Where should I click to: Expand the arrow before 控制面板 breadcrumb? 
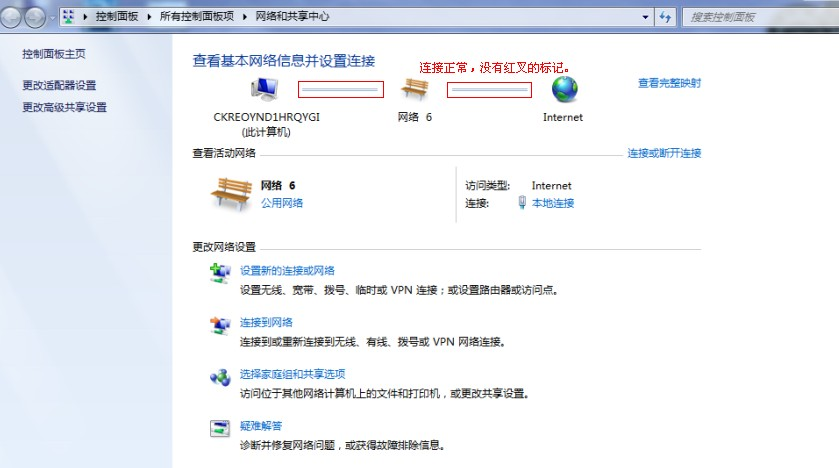(85, 17)
